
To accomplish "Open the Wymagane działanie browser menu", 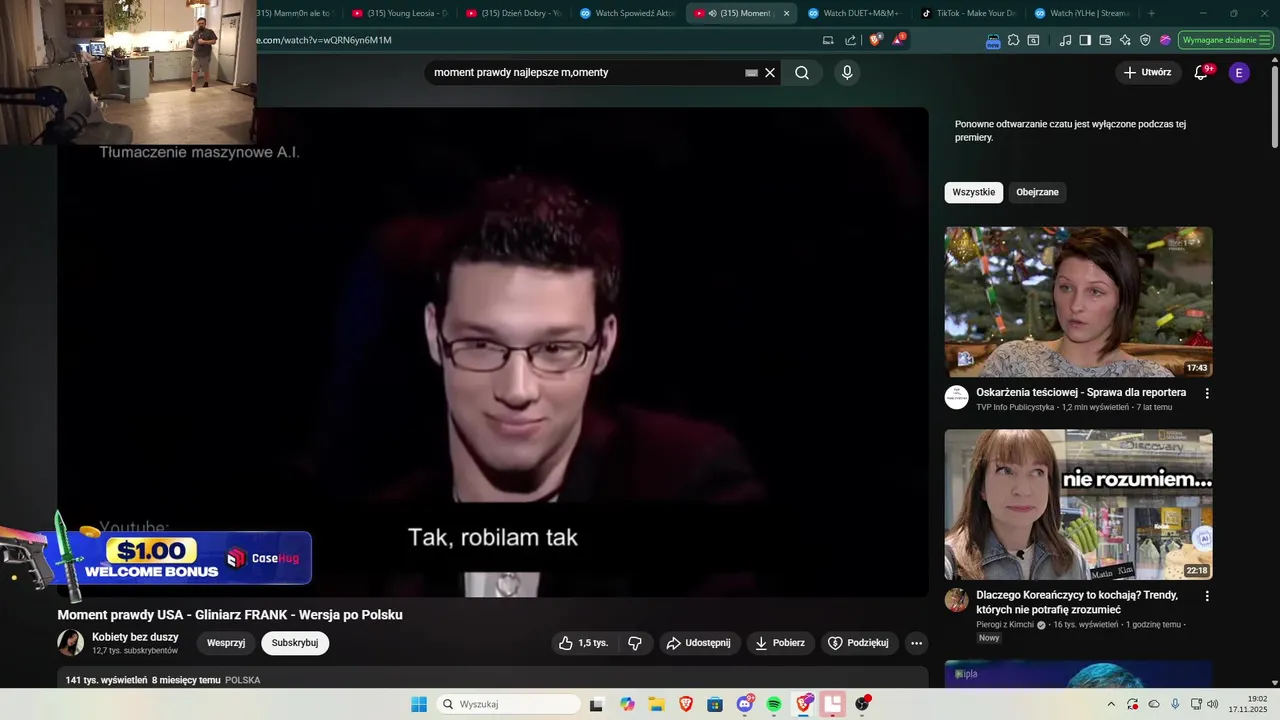I will tap(1225, 40).
